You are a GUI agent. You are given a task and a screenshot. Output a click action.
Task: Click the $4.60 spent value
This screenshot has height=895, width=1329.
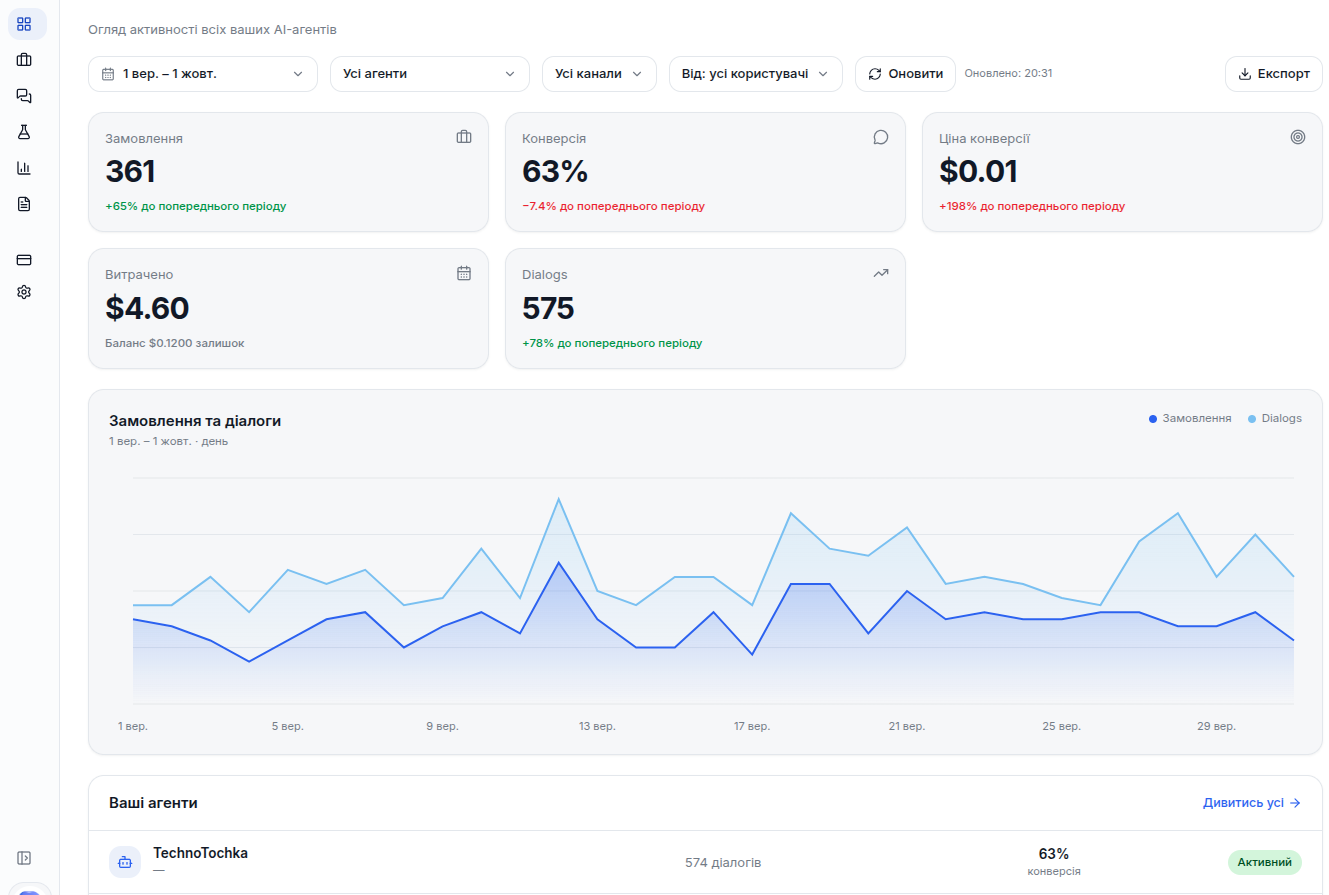click(147, 308)
